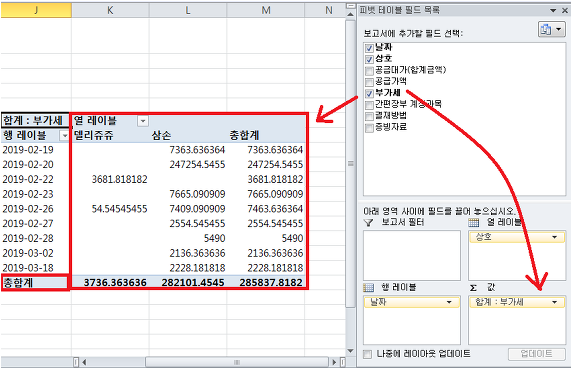Uncheck the 부가세 field checkbox
The height and width of the screenshot is (369, 571).
click(369, 93)
